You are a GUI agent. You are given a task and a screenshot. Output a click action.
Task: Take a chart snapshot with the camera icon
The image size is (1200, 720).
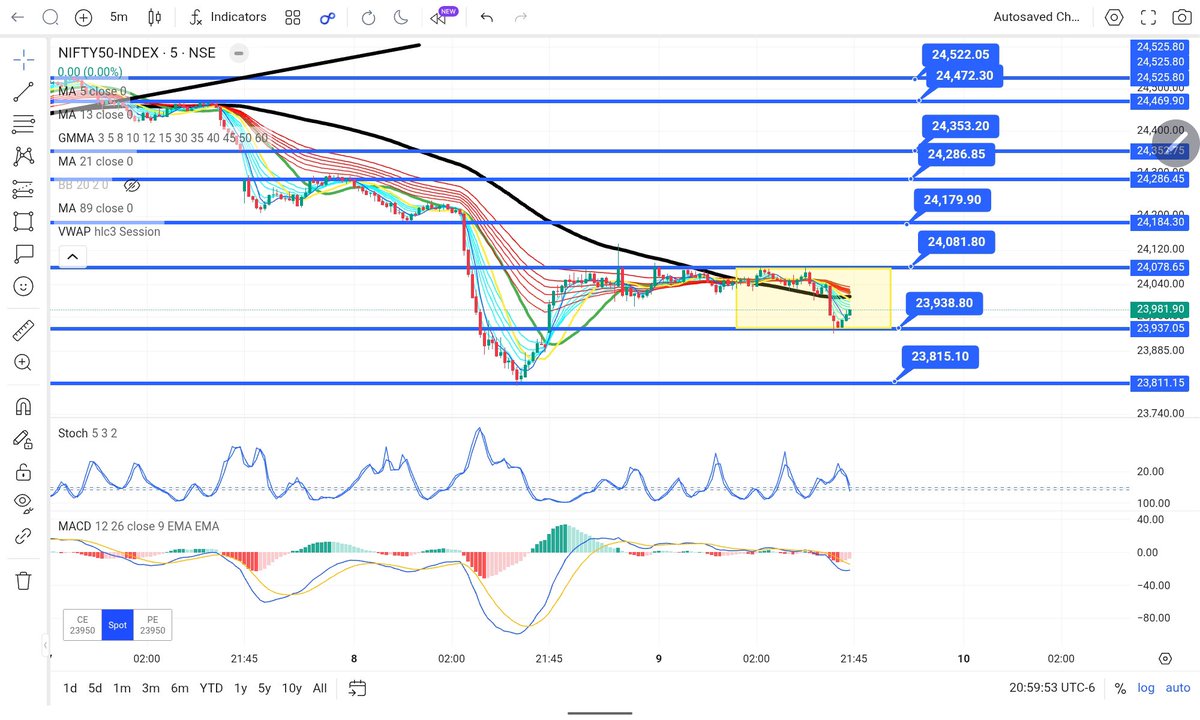1184,17
